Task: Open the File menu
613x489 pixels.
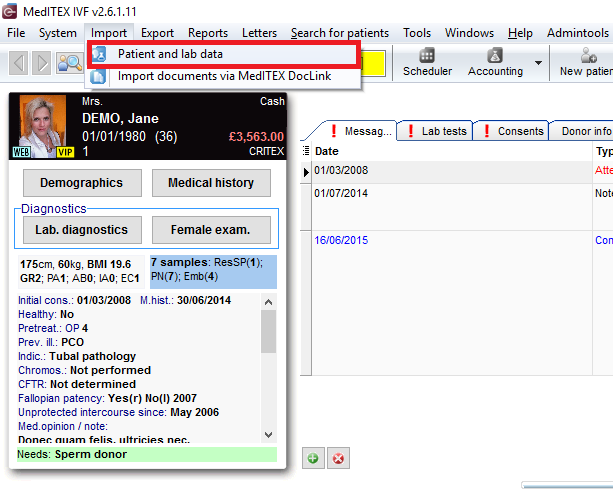Action: coord(16,33)
